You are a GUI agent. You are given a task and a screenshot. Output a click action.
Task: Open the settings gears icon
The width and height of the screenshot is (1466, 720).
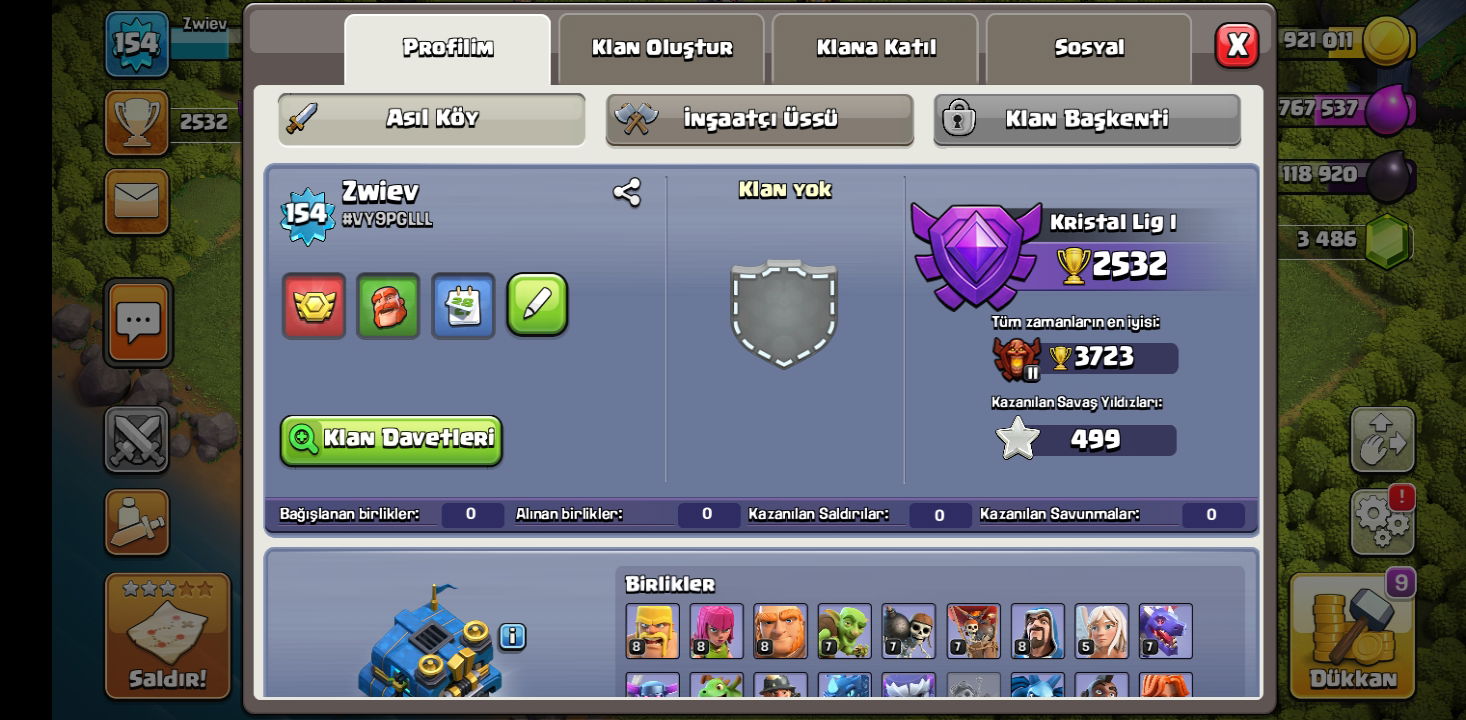pyautogui.click(x=1382, y=521)
